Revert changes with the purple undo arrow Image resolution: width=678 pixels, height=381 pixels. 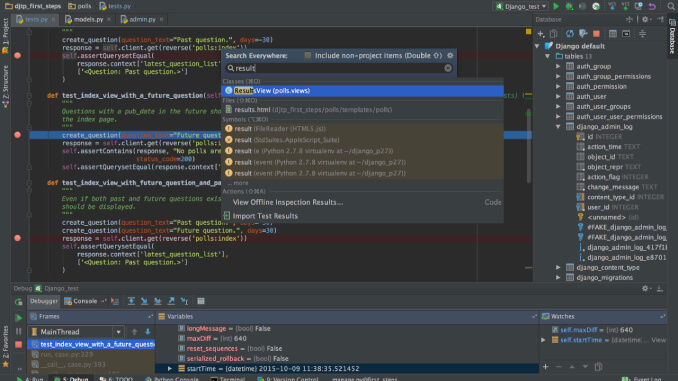[652, 6]
